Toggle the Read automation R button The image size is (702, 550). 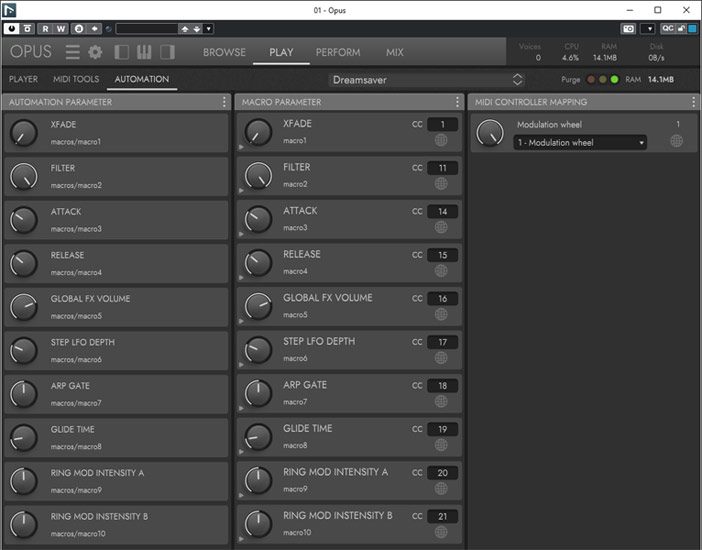click(45, 29)
